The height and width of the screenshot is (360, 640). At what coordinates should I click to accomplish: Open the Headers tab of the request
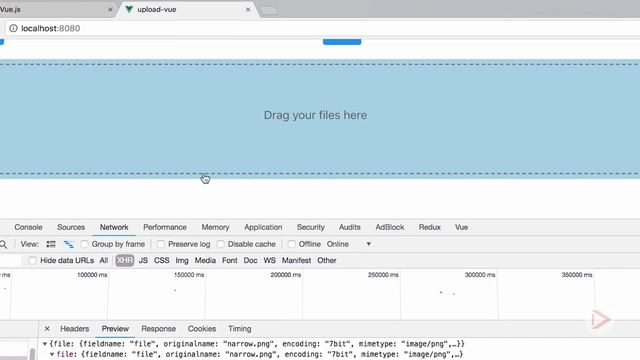(74, 329)
